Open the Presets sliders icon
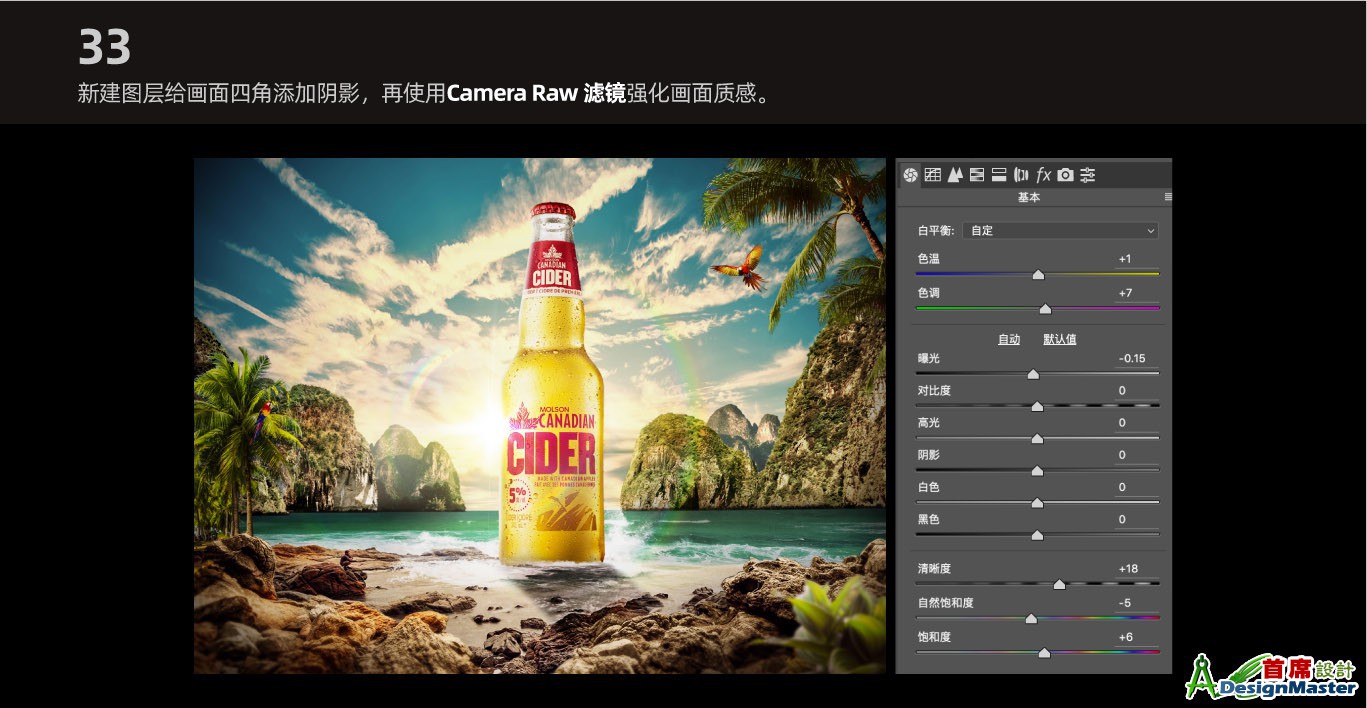The image size is (1367, 708). [1088, 175]
